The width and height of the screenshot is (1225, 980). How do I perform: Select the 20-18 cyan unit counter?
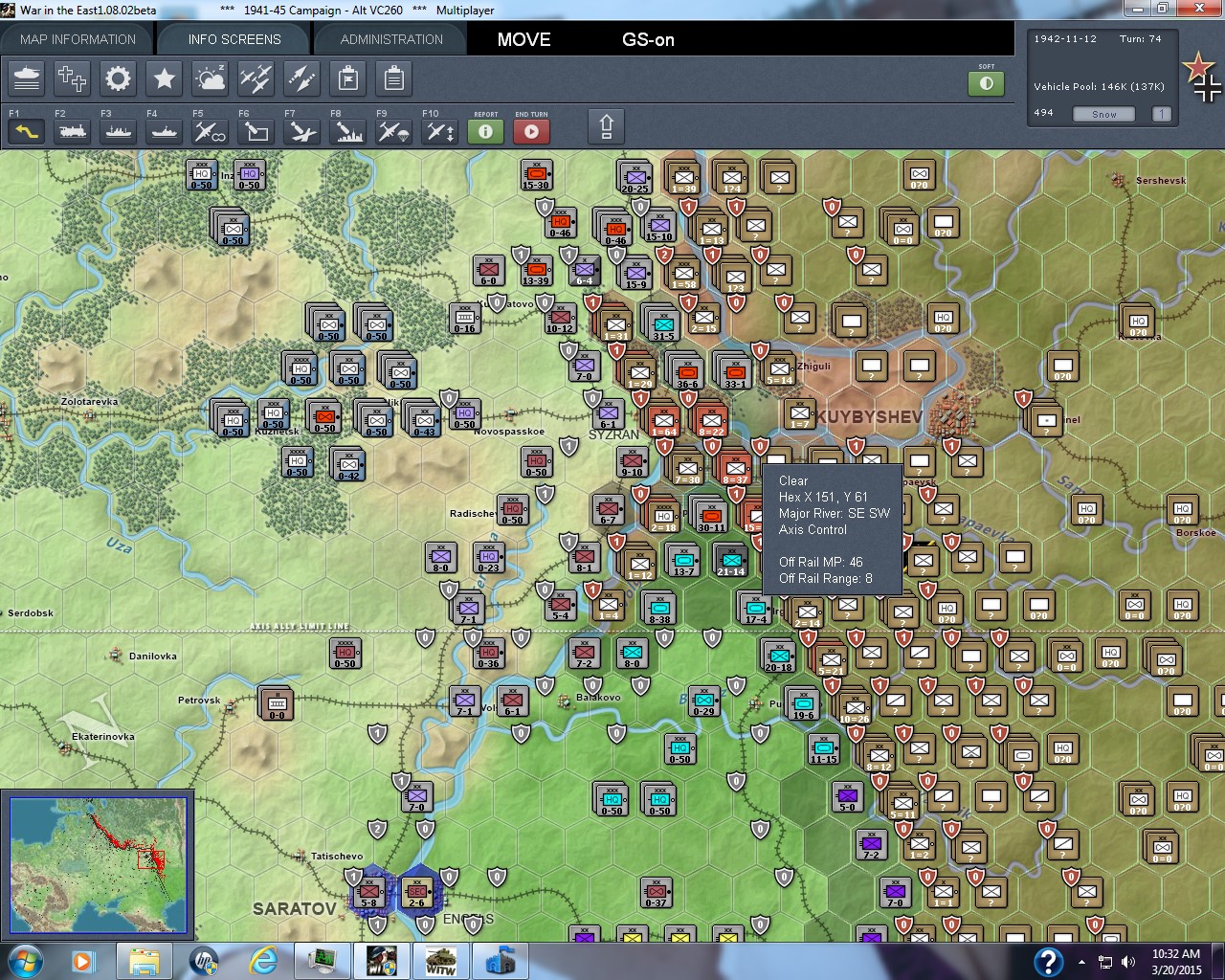[x=778, y=656]
